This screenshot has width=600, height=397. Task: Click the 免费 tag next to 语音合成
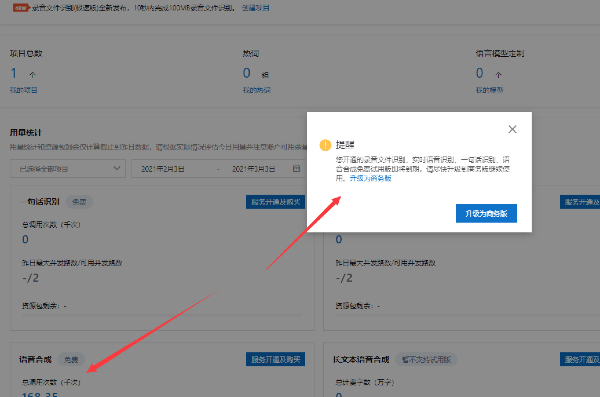coord(71,359)
